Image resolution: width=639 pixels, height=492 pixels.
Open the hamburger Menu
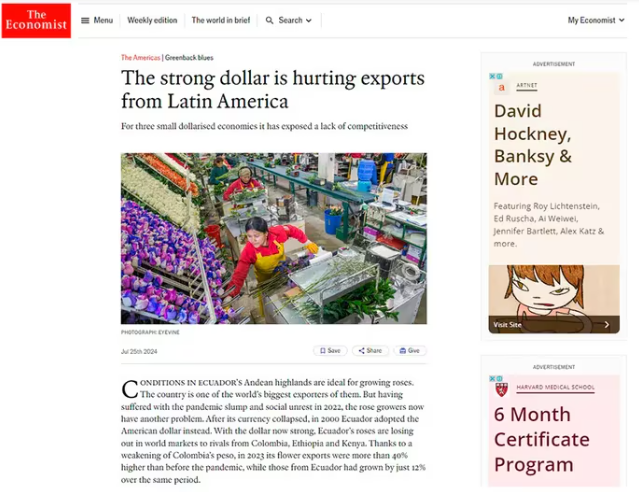point(97,20)
